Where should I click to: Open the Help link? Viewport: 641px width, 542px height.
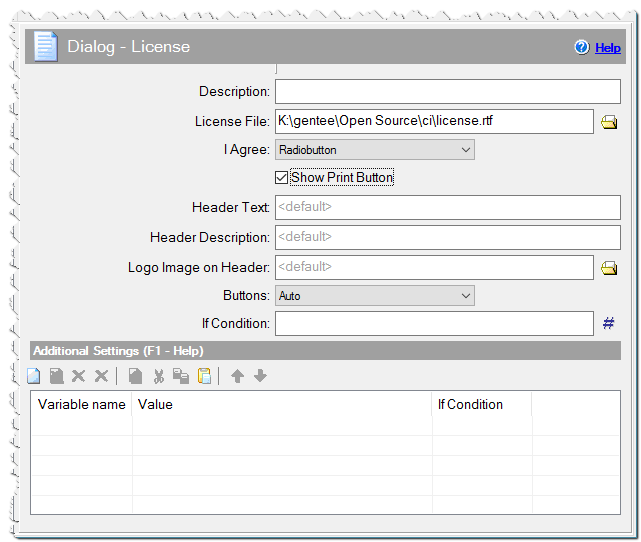pyautogui.click(x=607, y=48)
